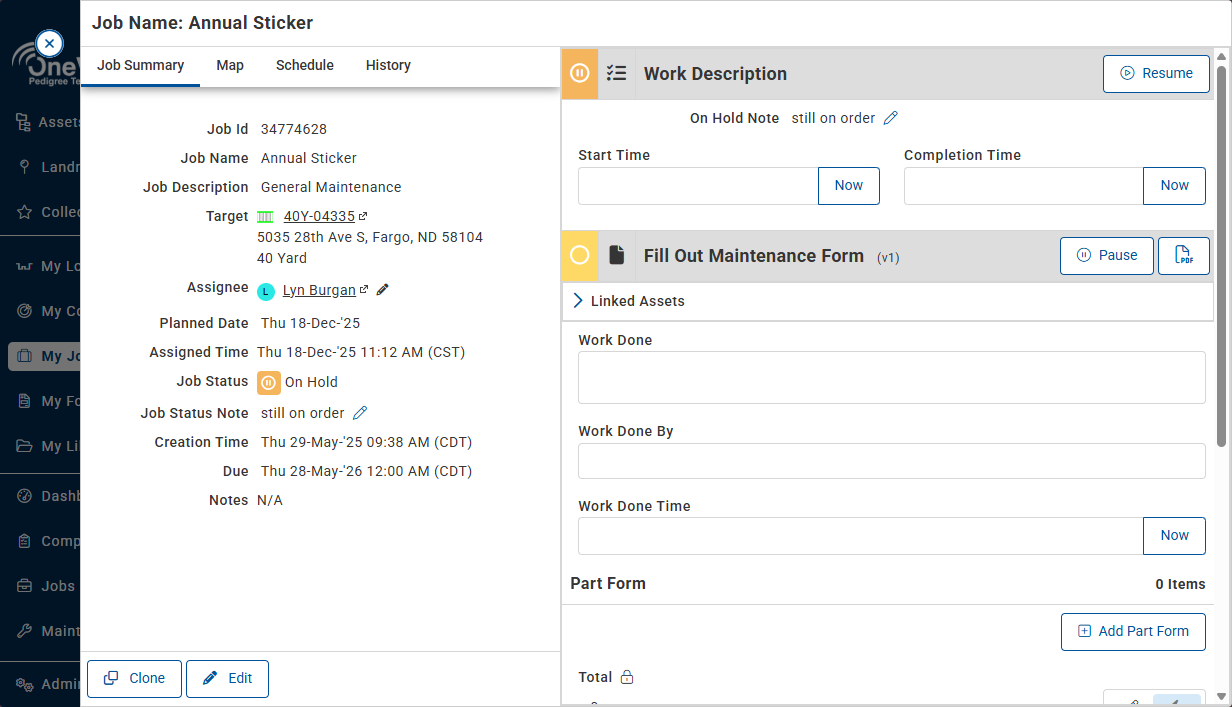Close the job panel with the X button
Image resolution: width=1232 pixels, height=707 pixels.
[49, 44]
